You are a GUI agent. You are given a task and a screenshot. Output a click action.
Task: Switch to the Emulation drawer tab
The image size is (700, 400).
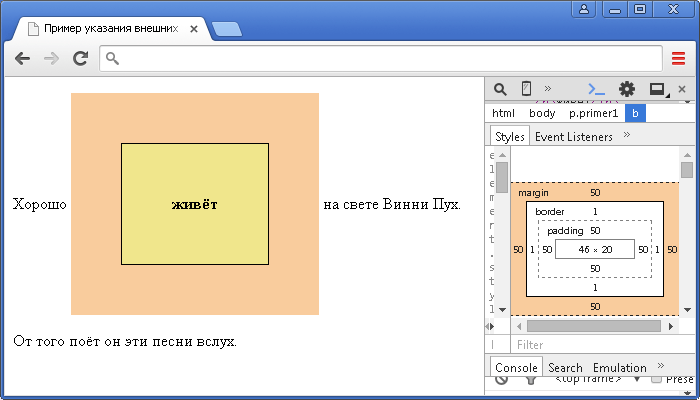(620, 367)
